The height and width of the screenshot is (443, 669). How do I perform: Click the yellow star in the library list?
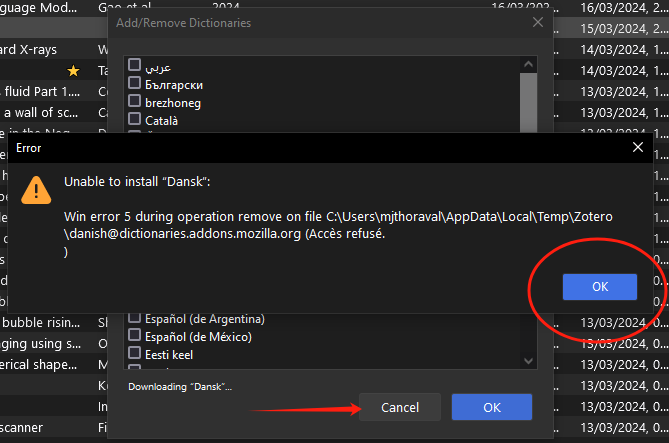click(x=73, y=71)
